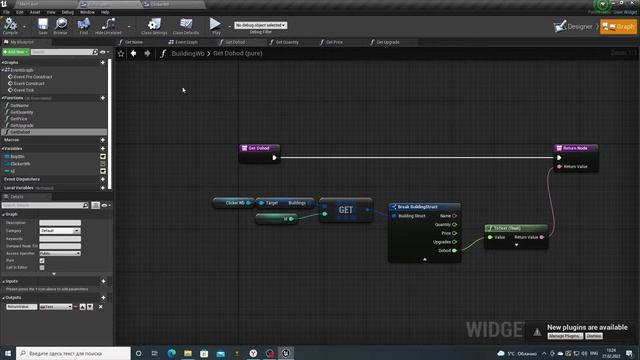The width and height of the screenshot is (640, 360).
Task: Switch to the Get Name graph tab
Action: click(134, 42)
